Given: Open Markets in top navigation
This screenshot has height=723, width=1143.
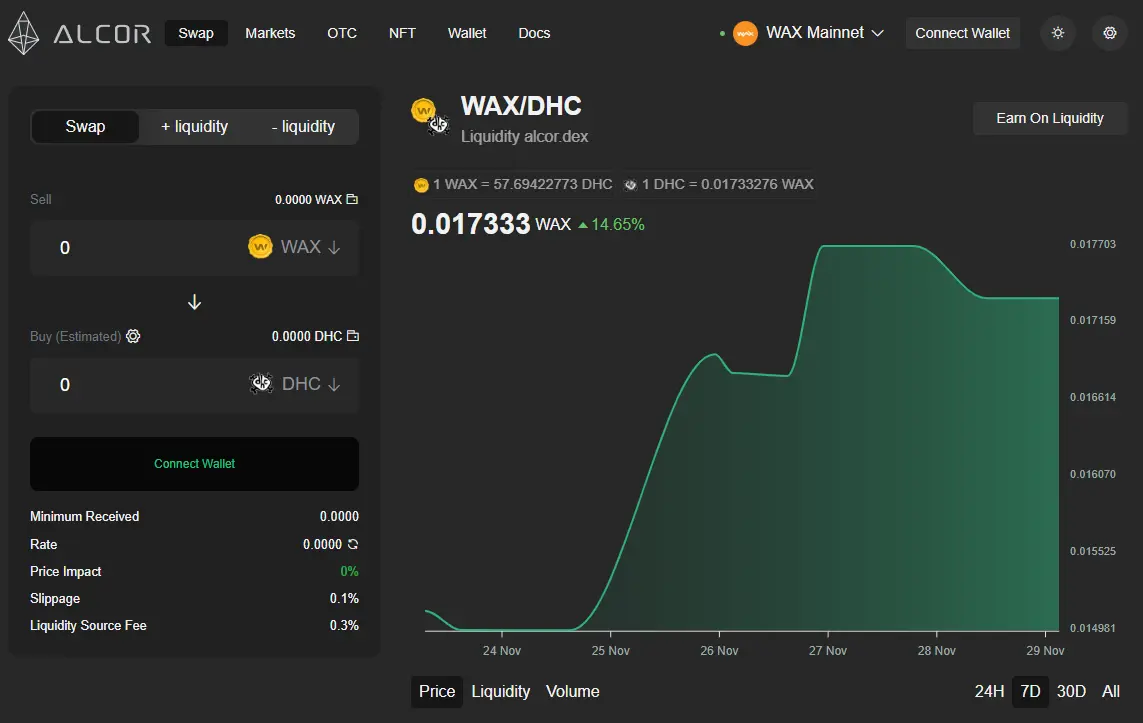Looking at the screenshot, I should [270, 33].
